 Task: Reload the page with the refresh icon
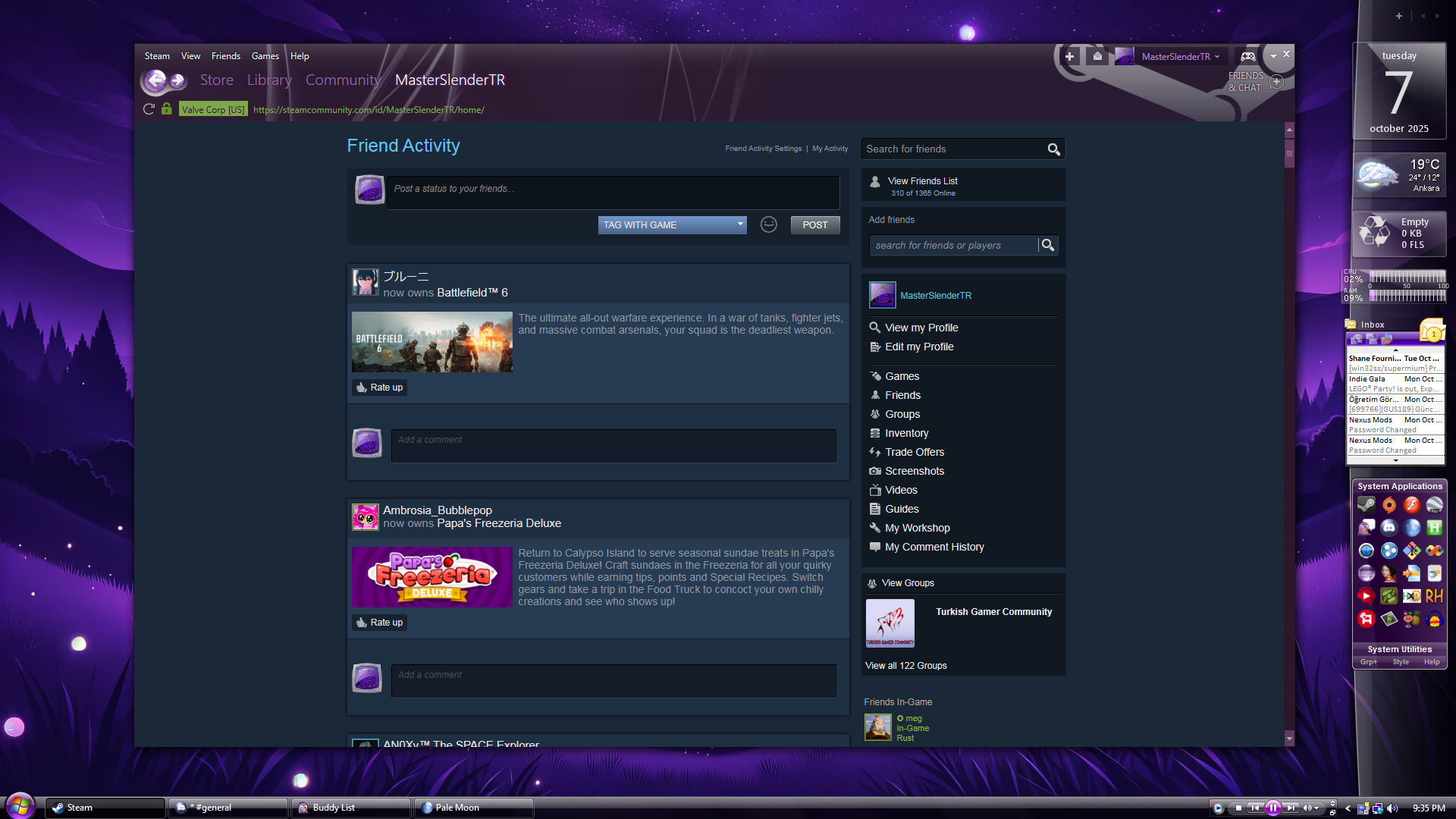[149, 109]
